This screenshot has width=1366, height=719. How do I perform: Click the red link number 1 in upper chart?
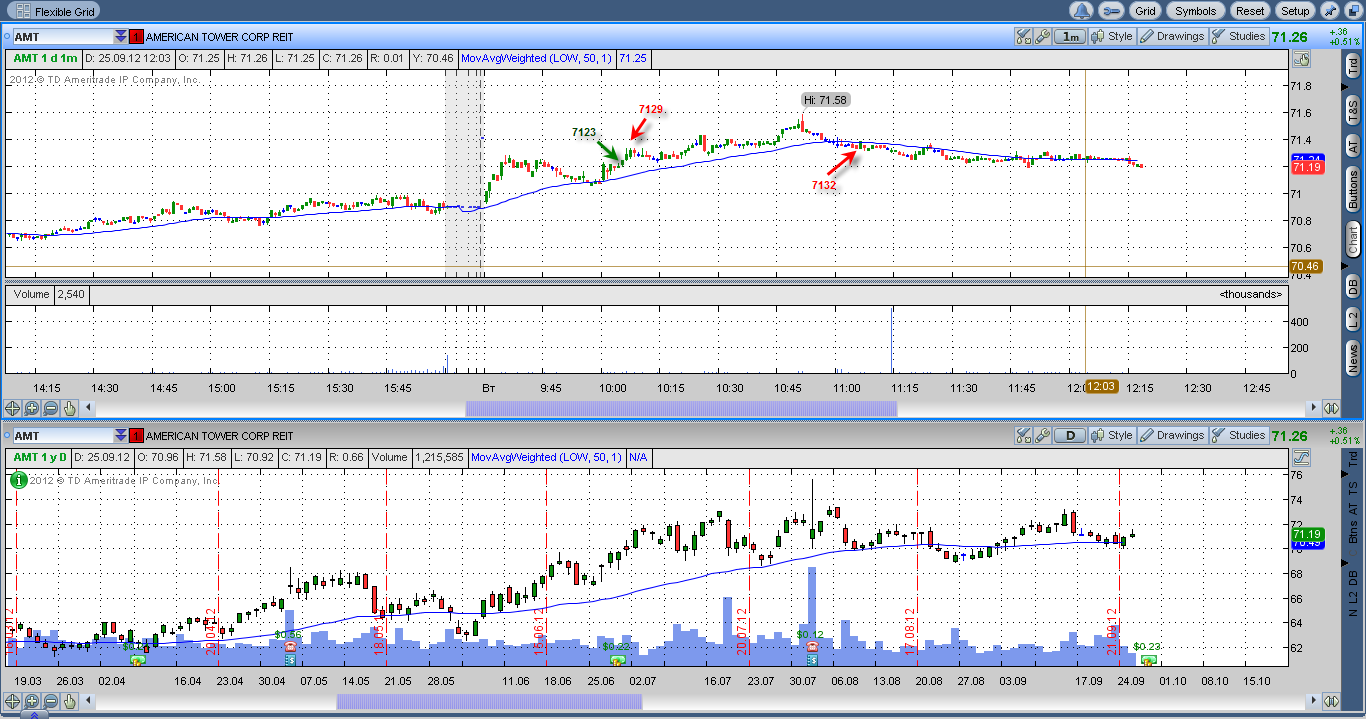pos(137,37)
